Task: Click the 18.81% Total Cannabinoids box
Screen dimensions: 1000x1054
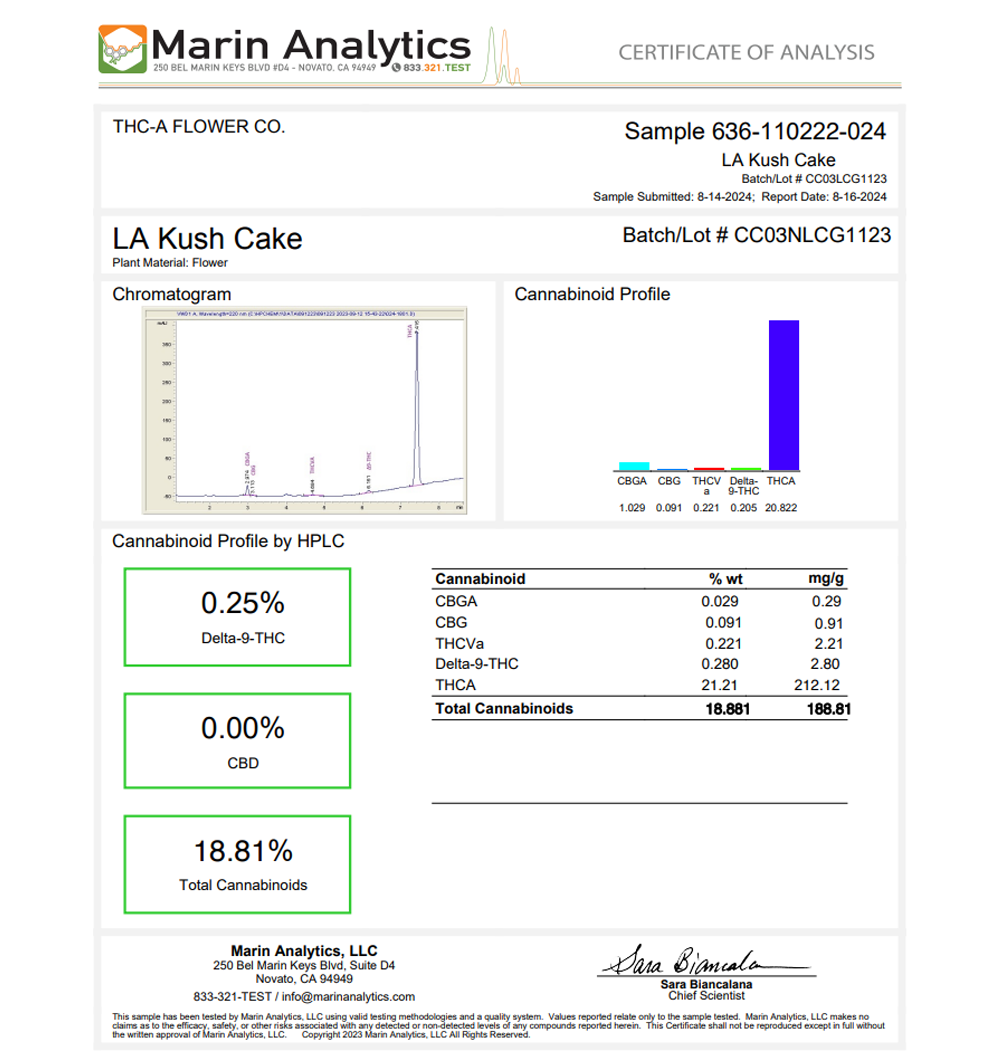Action: click(237, 864)
